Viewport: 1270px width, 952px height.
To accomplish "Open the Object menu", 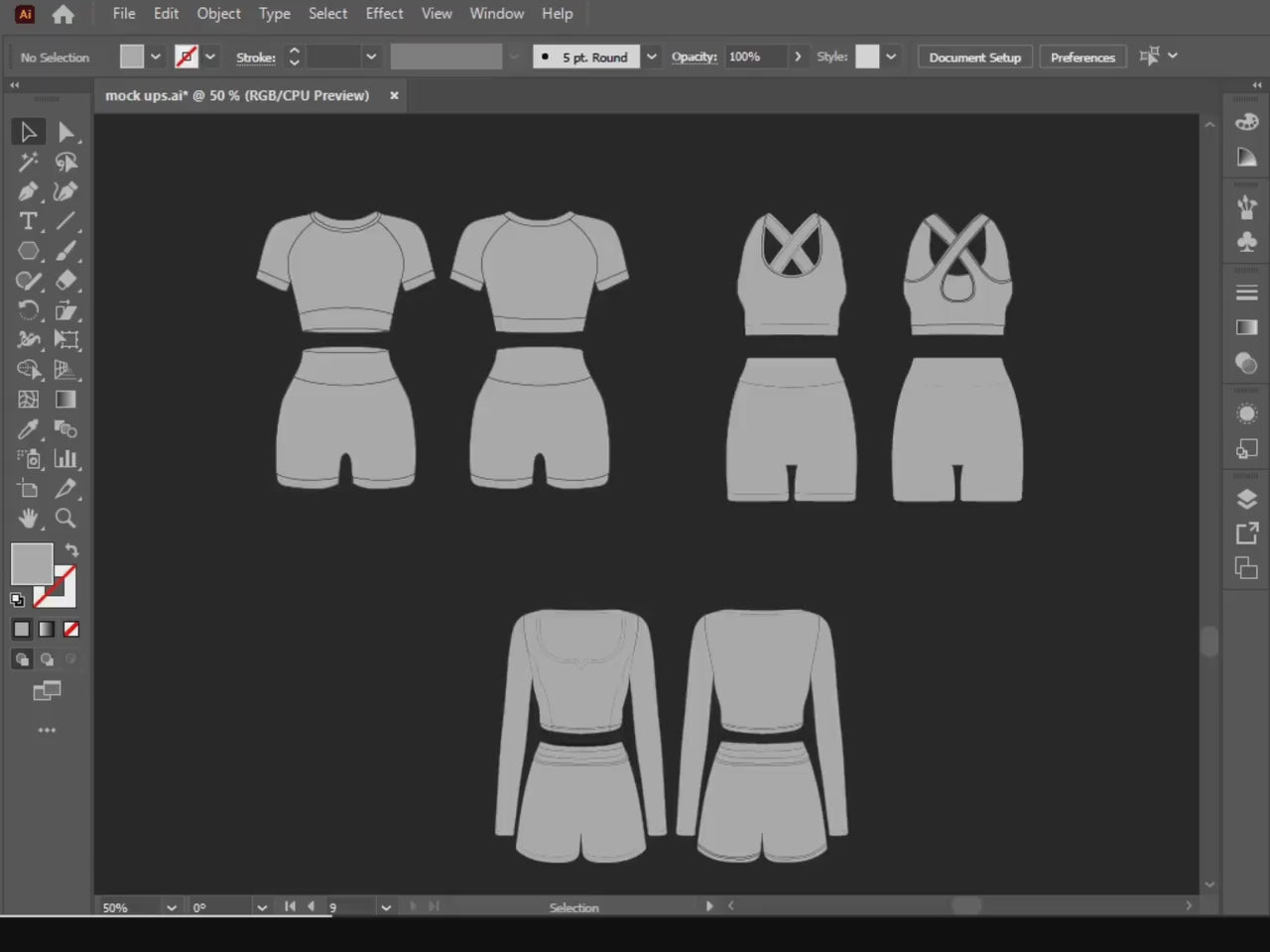I will 218,13.
